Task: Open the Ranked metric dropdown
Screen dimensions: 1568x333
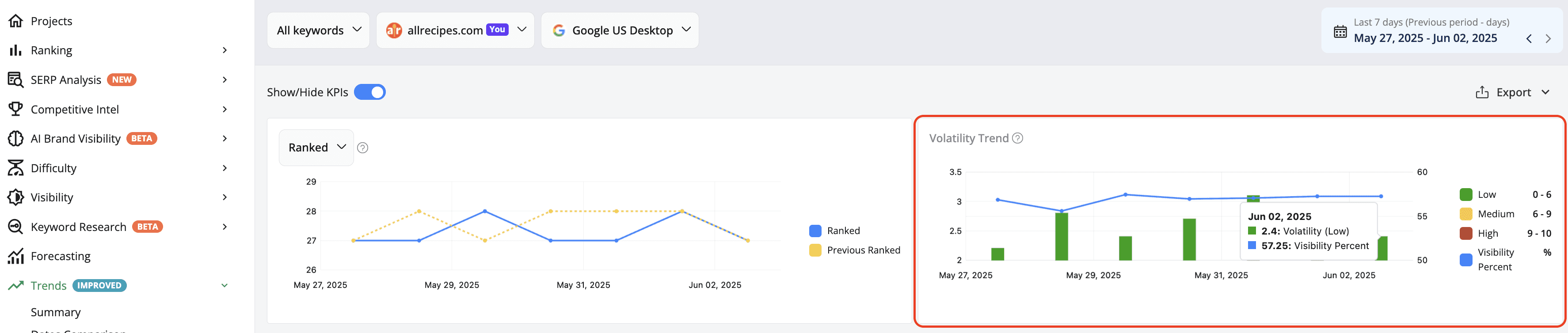Action: pos(316,148)
